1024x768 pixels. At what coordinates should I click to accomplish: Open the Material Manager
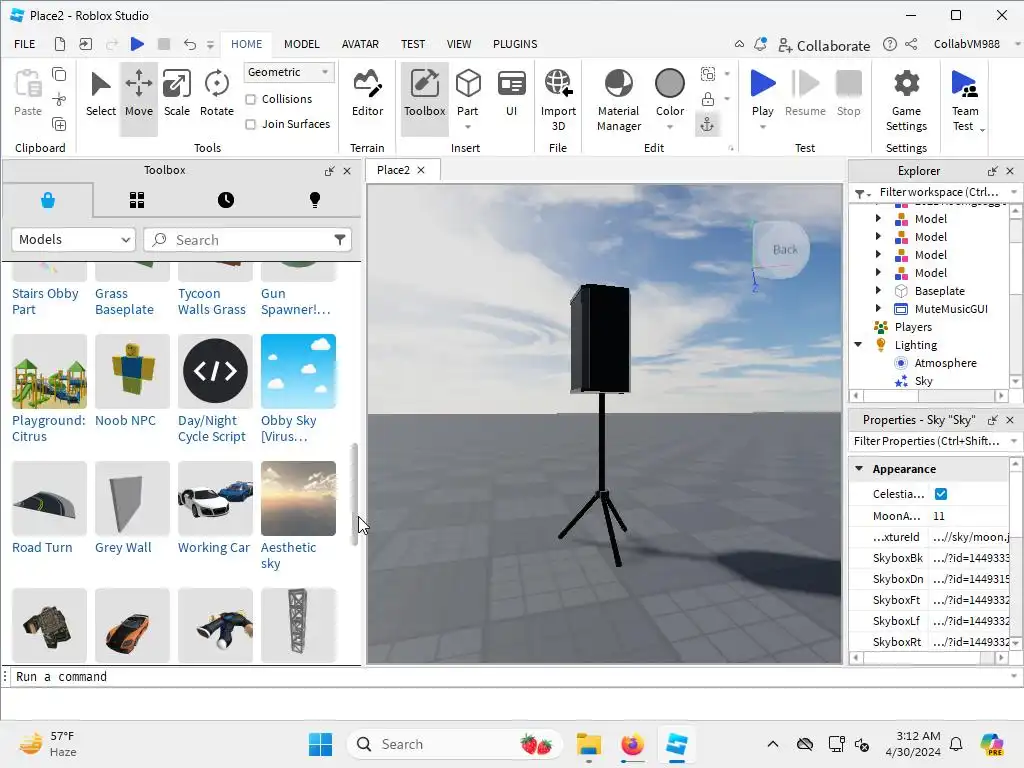pyautogui.click(x=618, y=98)
